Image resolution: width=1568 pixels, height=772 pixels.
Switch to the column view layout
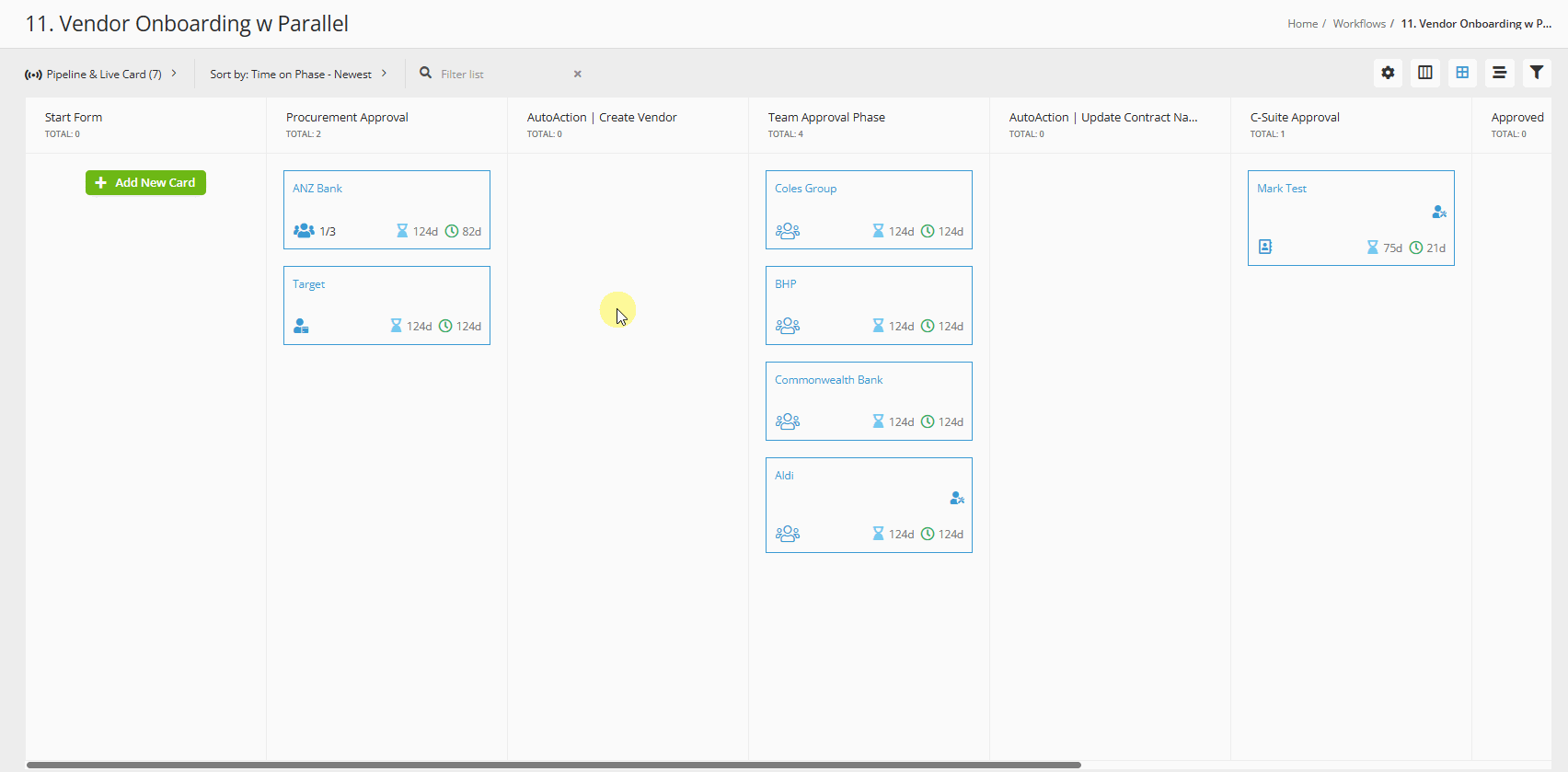coord(1424,73)
